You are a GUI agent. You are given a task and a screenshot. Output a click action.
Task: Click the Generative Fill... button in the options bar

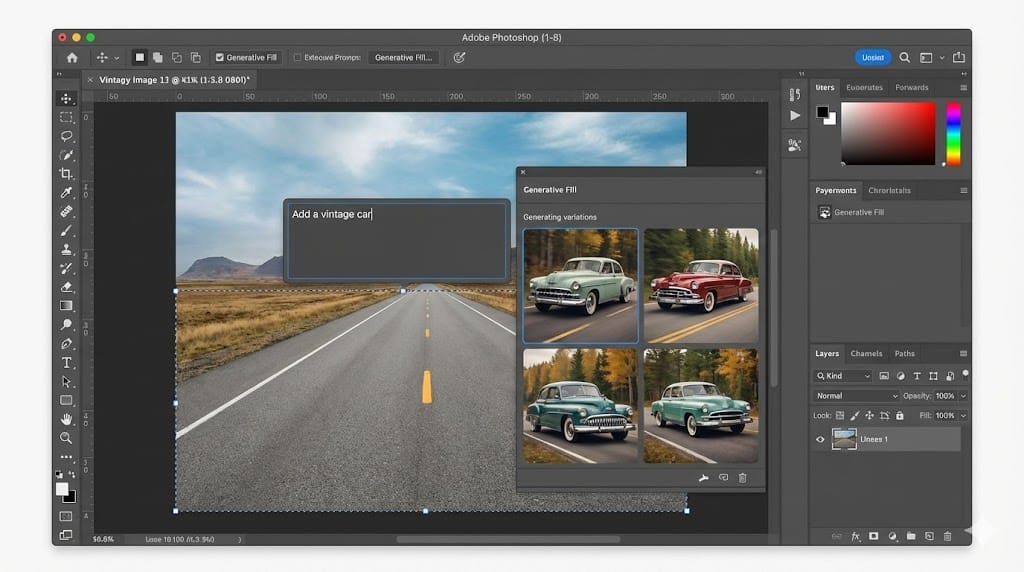[404, 57]
